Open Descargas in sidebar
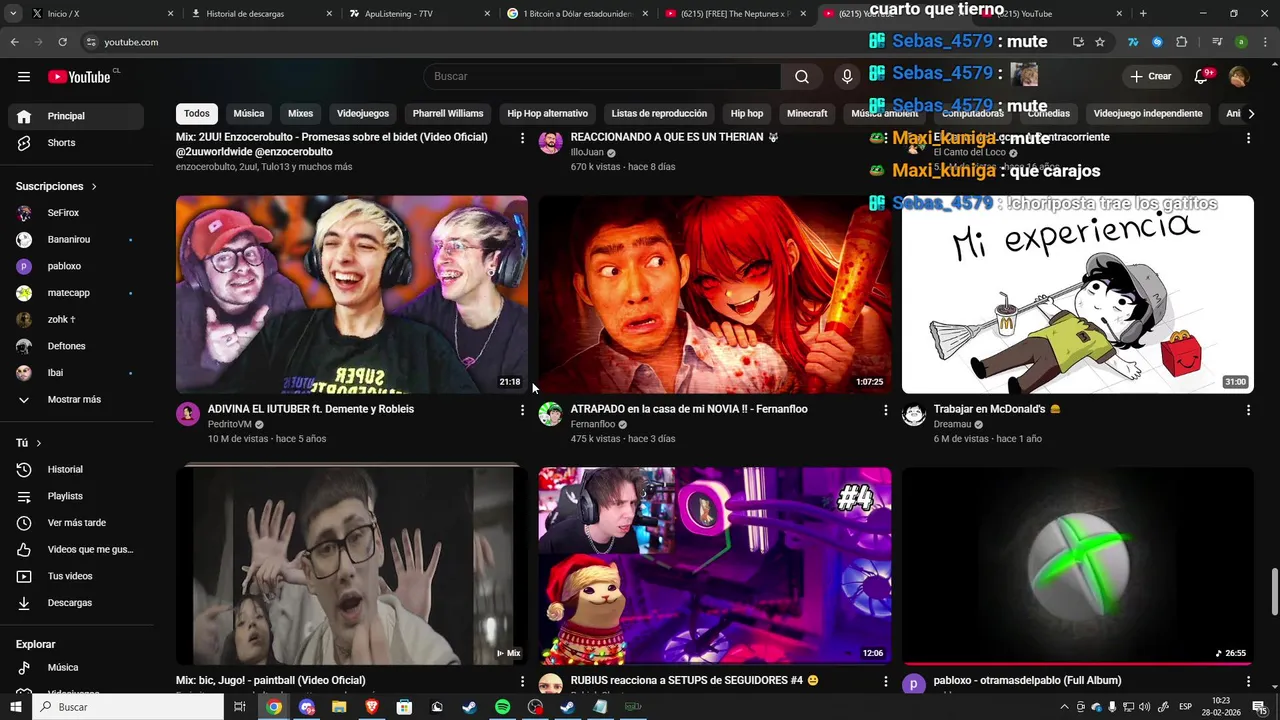 [x=78, y=603]
